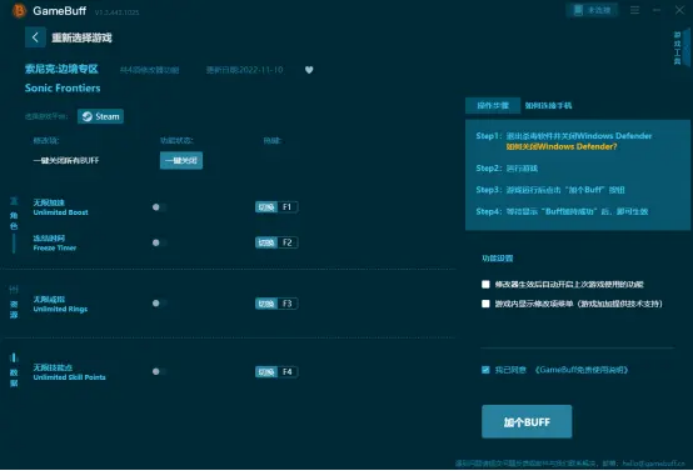Change hotkey mode for F3 Unlimited Rings
This screenshot has width=693, height=472.
pyautogui.click(x=266, y=304)
